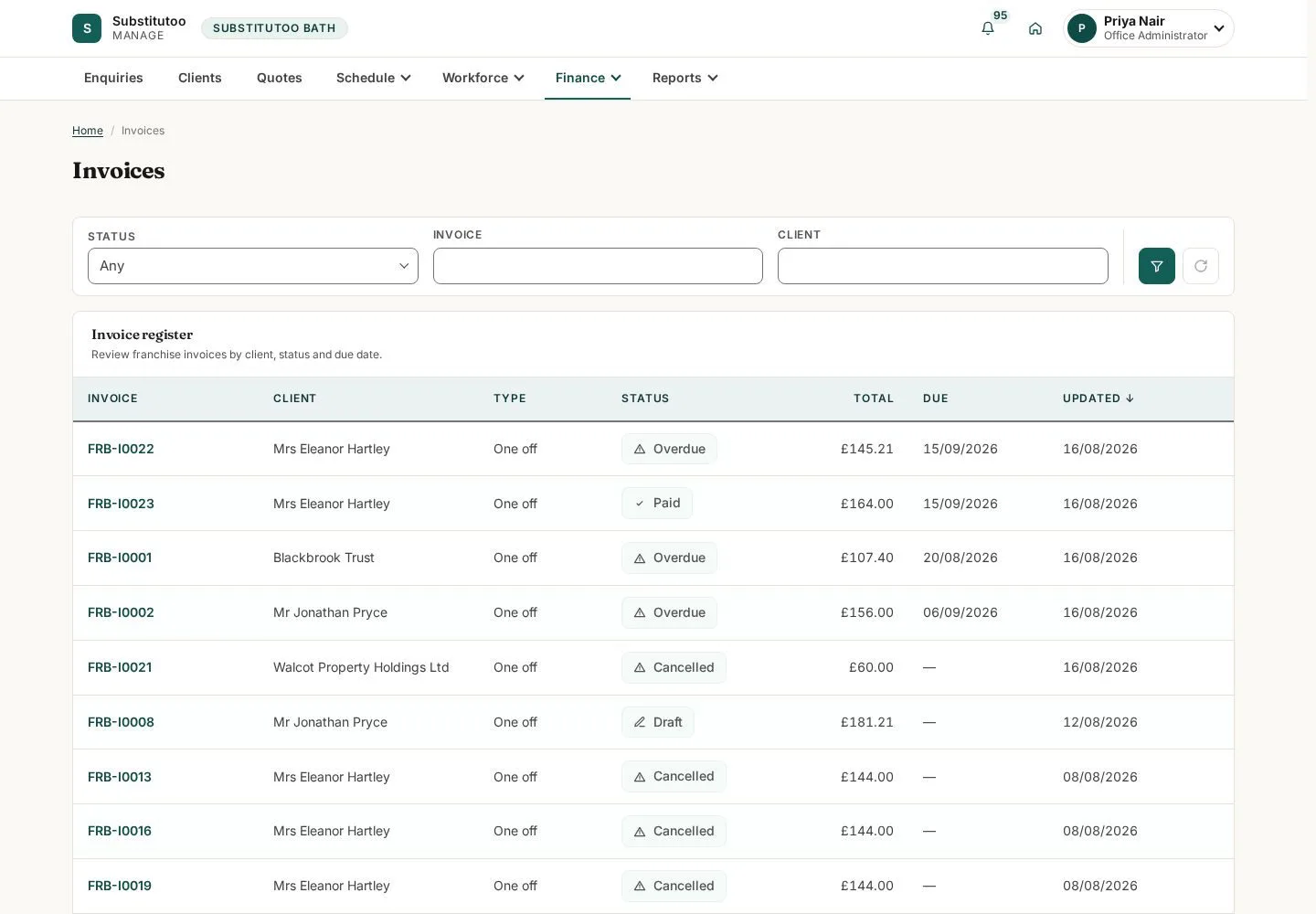The image size is (1316, 914).
Task: Click the £181.21 total amount
Action: pyautogui.click(x=867, y=722)
